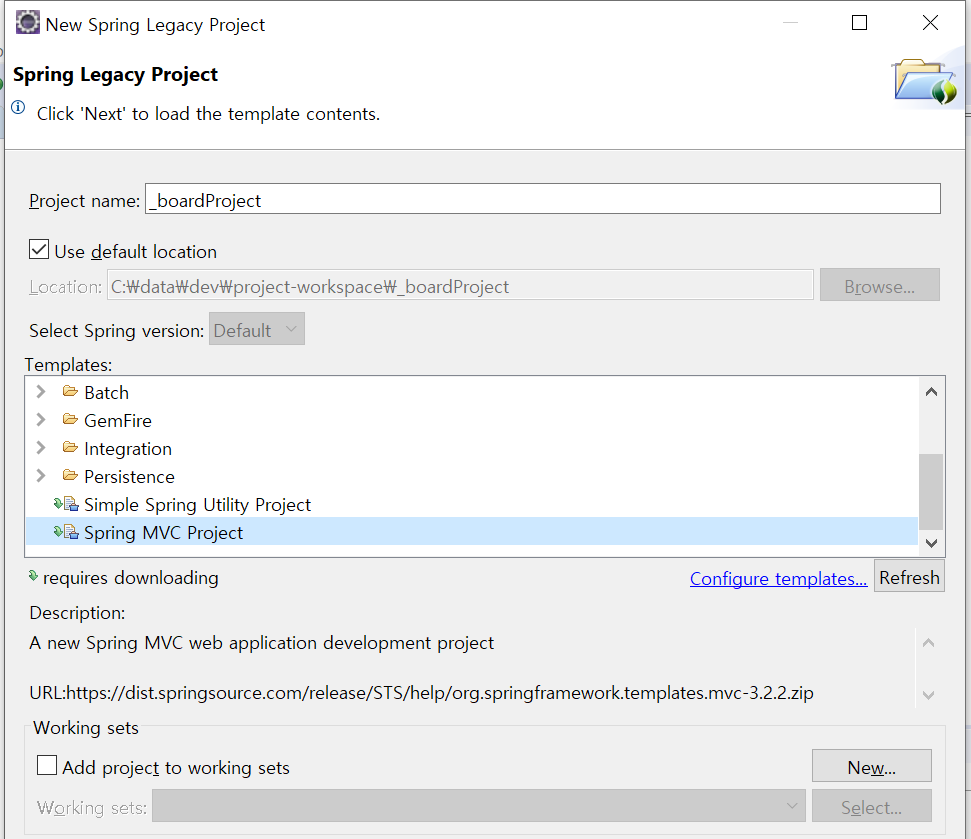The image size is (971, 839).
Task: Click the Select working sets button
Action: point(871,806)
